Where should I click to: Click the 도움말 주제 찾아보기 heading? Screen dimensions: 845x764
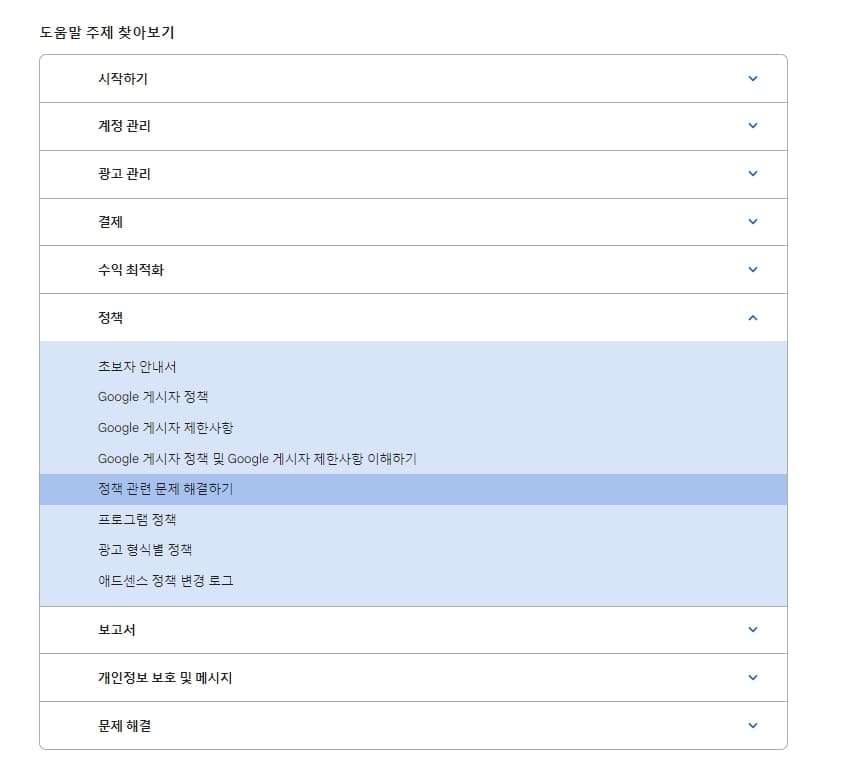pyautogui.click(x=92, y=30)
